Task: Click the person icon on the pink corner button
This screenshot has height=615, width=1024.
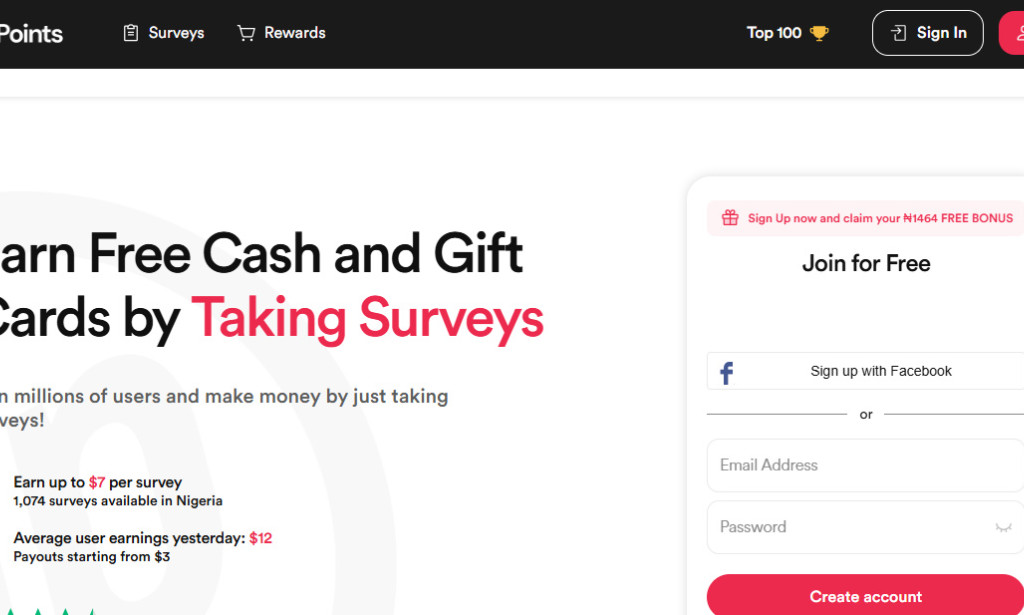Action: pyautogui.click(x=1018, y=32)
